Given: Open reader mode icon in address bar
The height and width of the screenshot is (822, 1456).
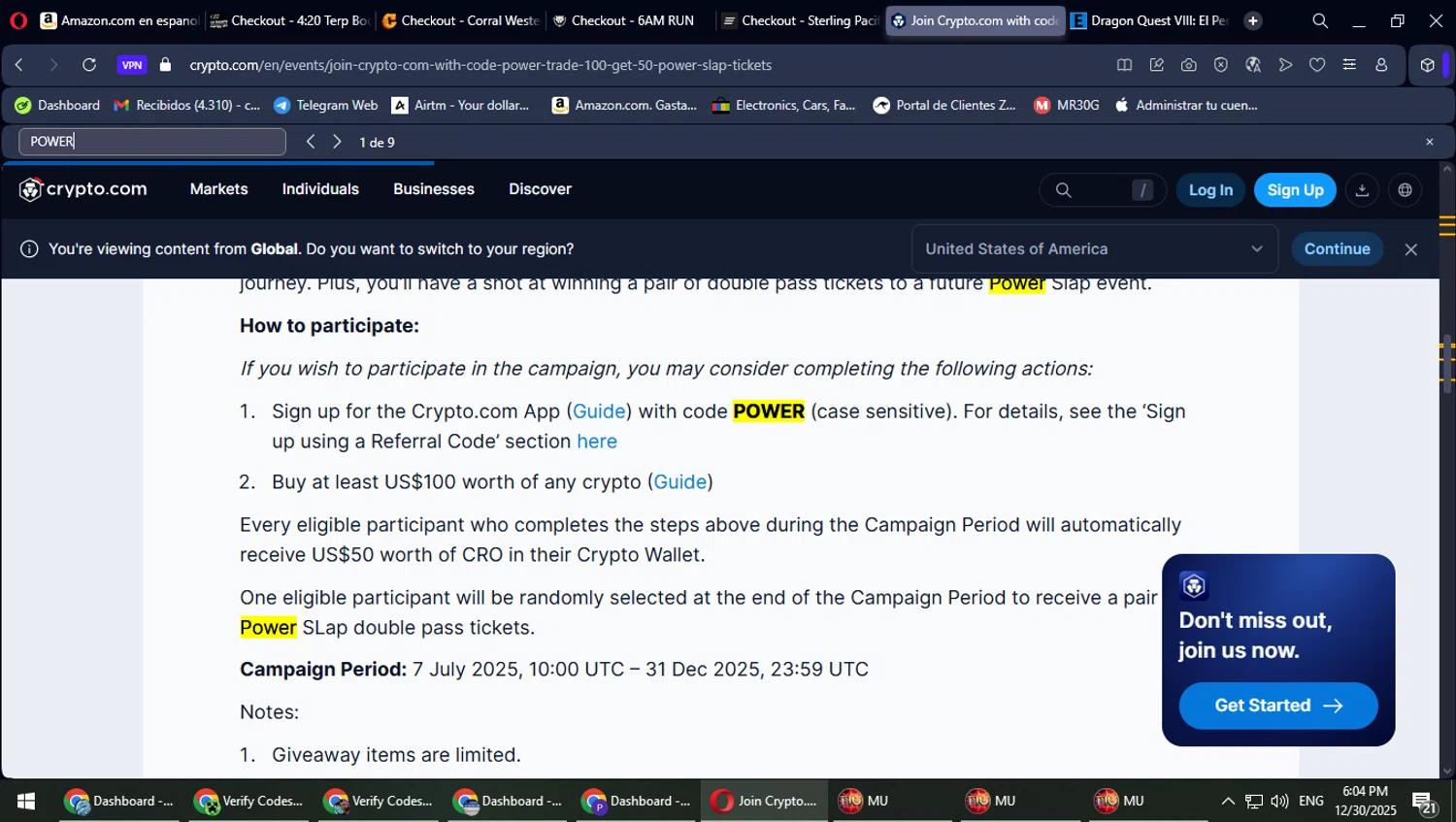Looking at the screenshot, I should [1124, 65].
